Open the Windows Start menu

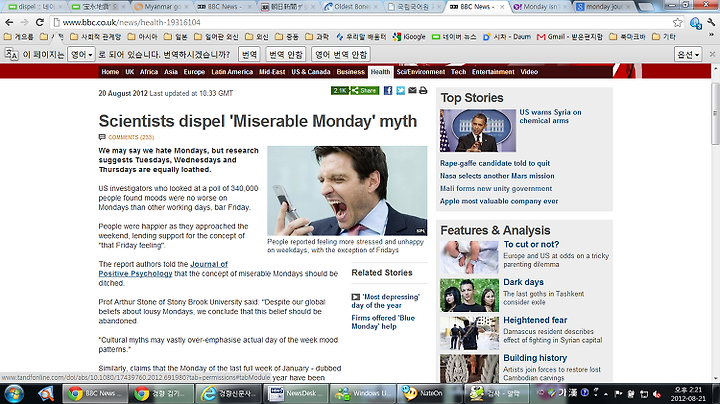click(x=14, y=394)
